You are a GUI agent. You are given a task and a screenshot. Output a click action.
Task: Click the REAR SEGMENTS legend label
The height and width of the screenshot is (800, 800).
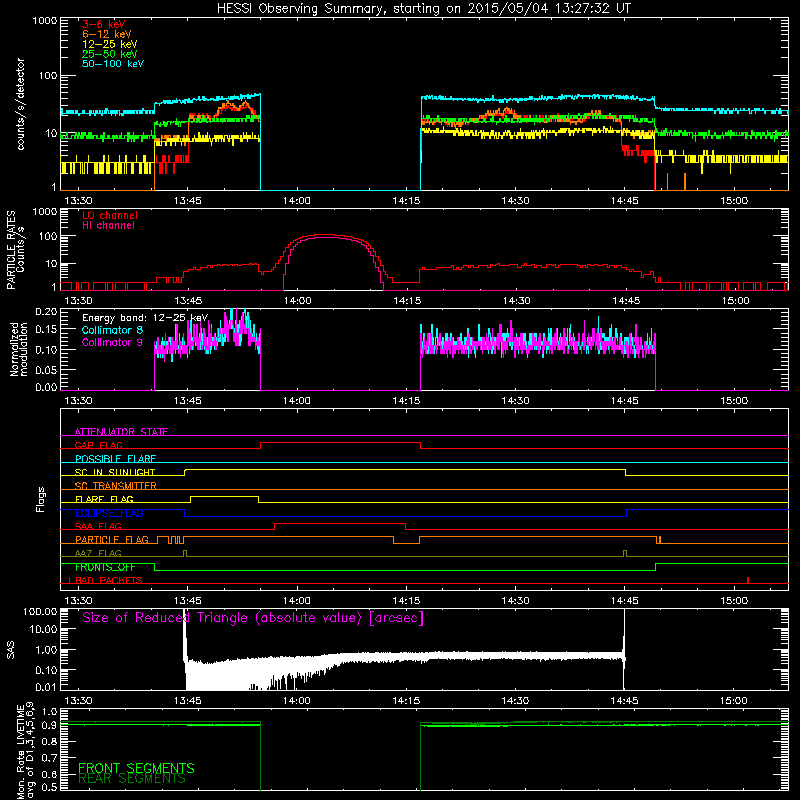click(132, 779)
